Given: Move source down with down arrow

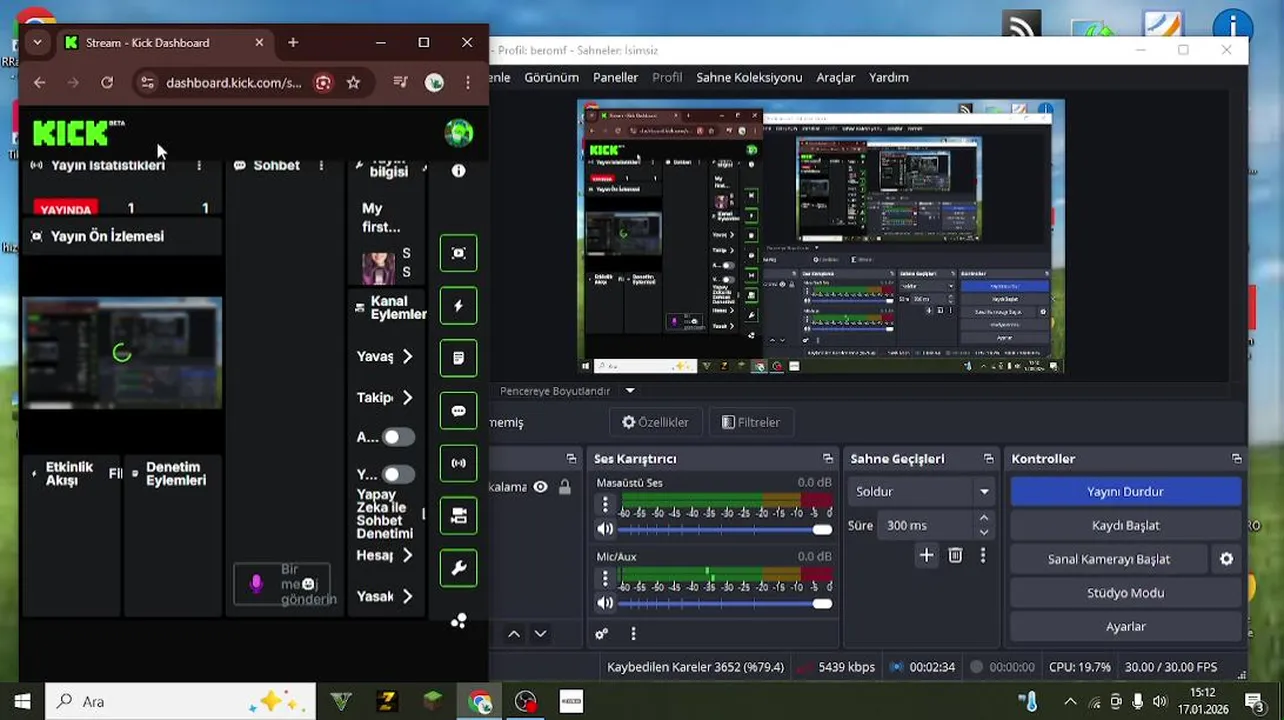Looking at the screenshot, I should point(540,634).
